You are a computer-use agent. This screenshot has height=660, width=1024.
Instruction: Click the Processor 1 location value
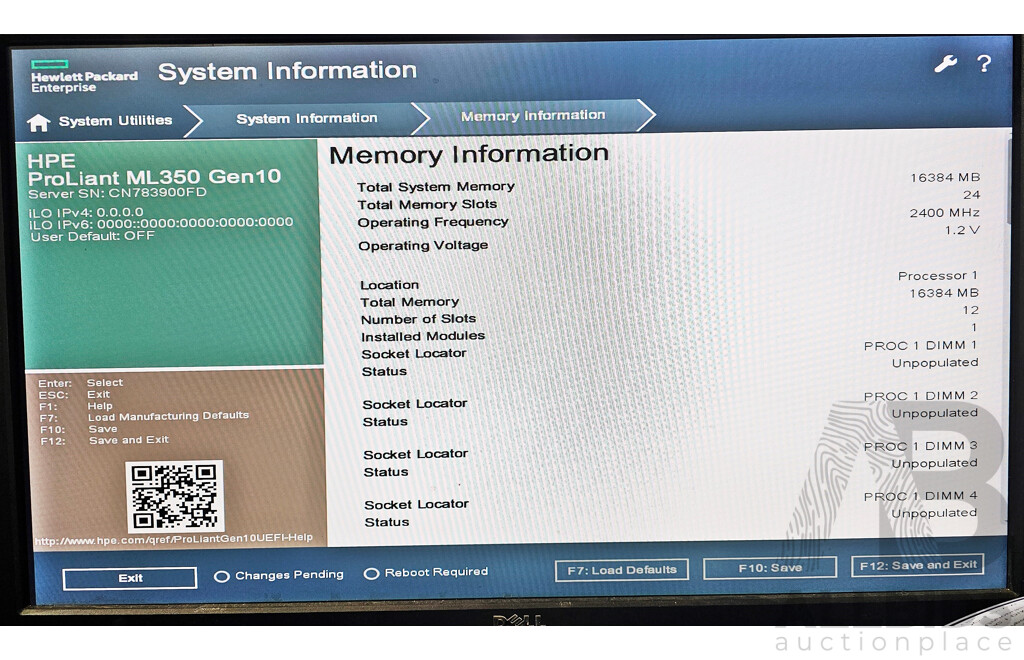937,275
